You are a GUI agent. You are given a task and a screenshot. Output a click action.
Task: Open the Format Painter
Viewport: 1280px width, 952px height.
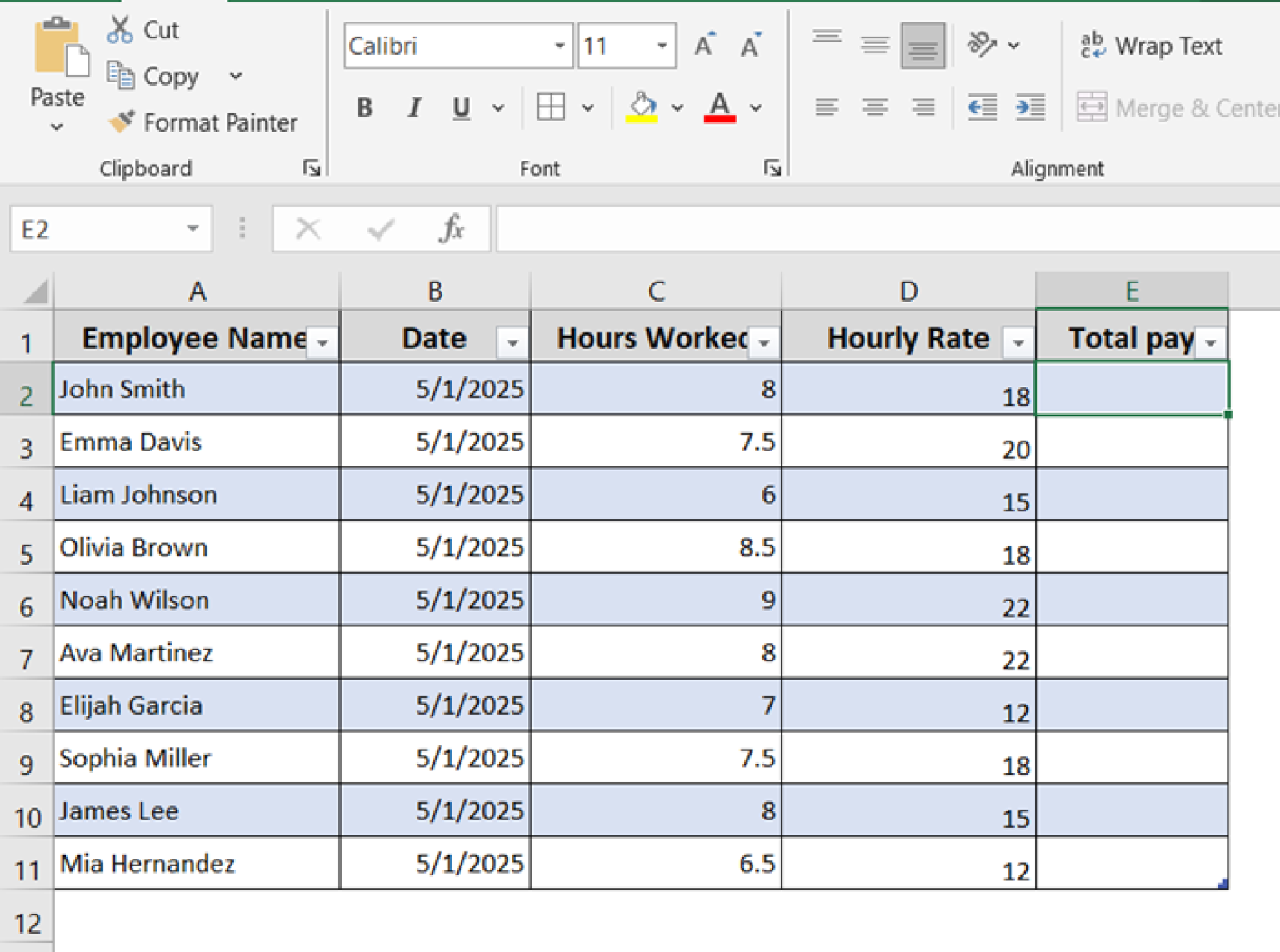(x=203, y=122)
